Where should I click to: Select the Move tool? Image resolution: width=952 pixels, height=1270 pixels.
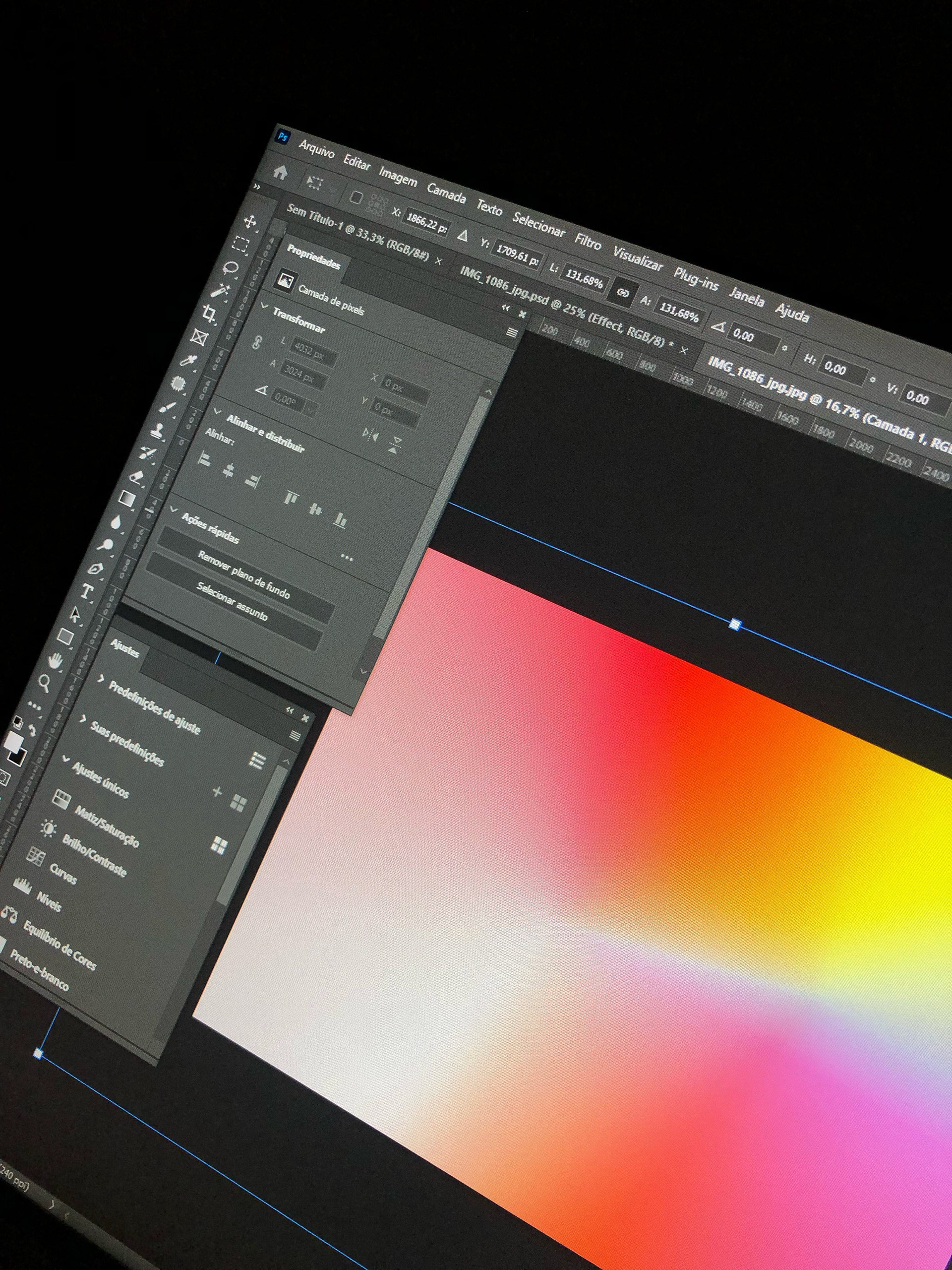pos(249,222)
